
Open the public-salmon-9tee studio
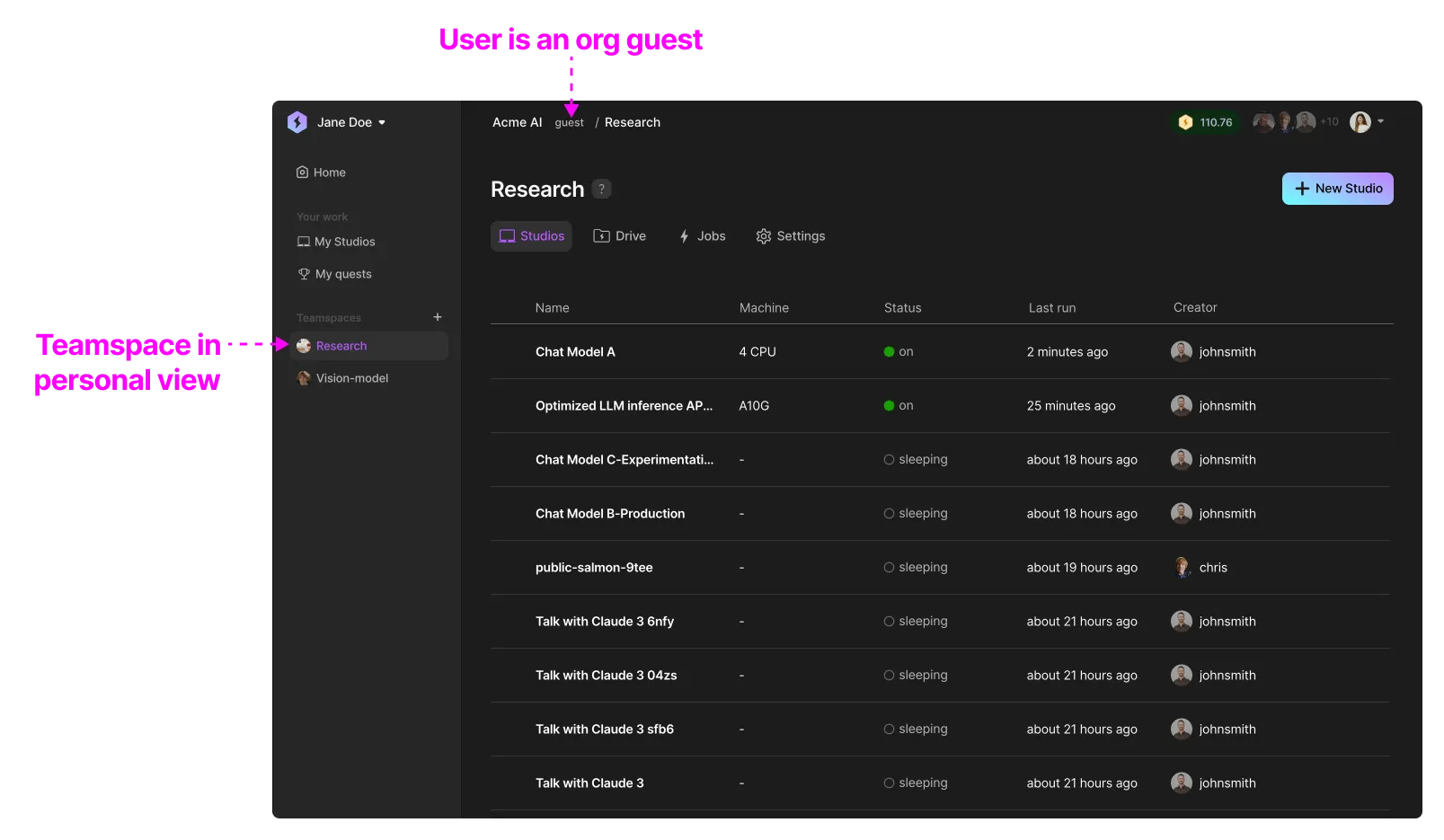coord(594,568)
